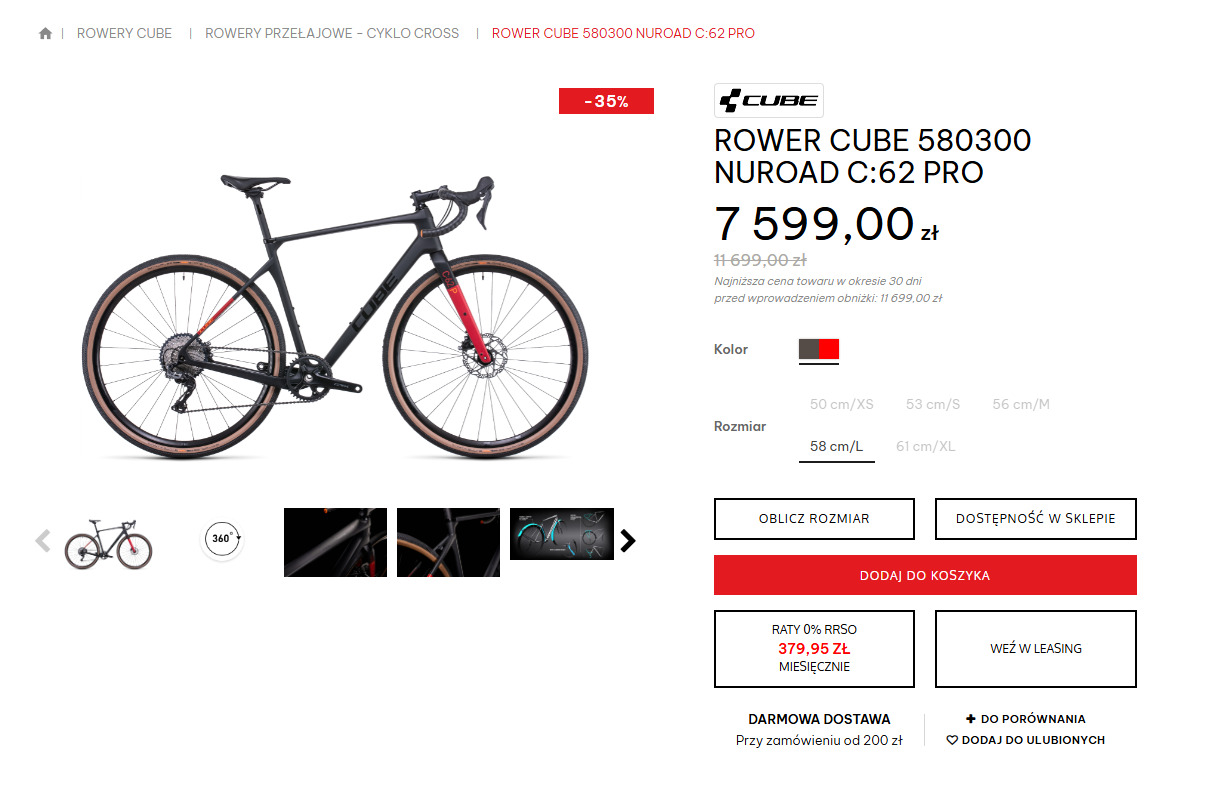The height and width of the screenshot is (795, 1220).
Task: Pick size 61 cm/XL
Action: 925,446
